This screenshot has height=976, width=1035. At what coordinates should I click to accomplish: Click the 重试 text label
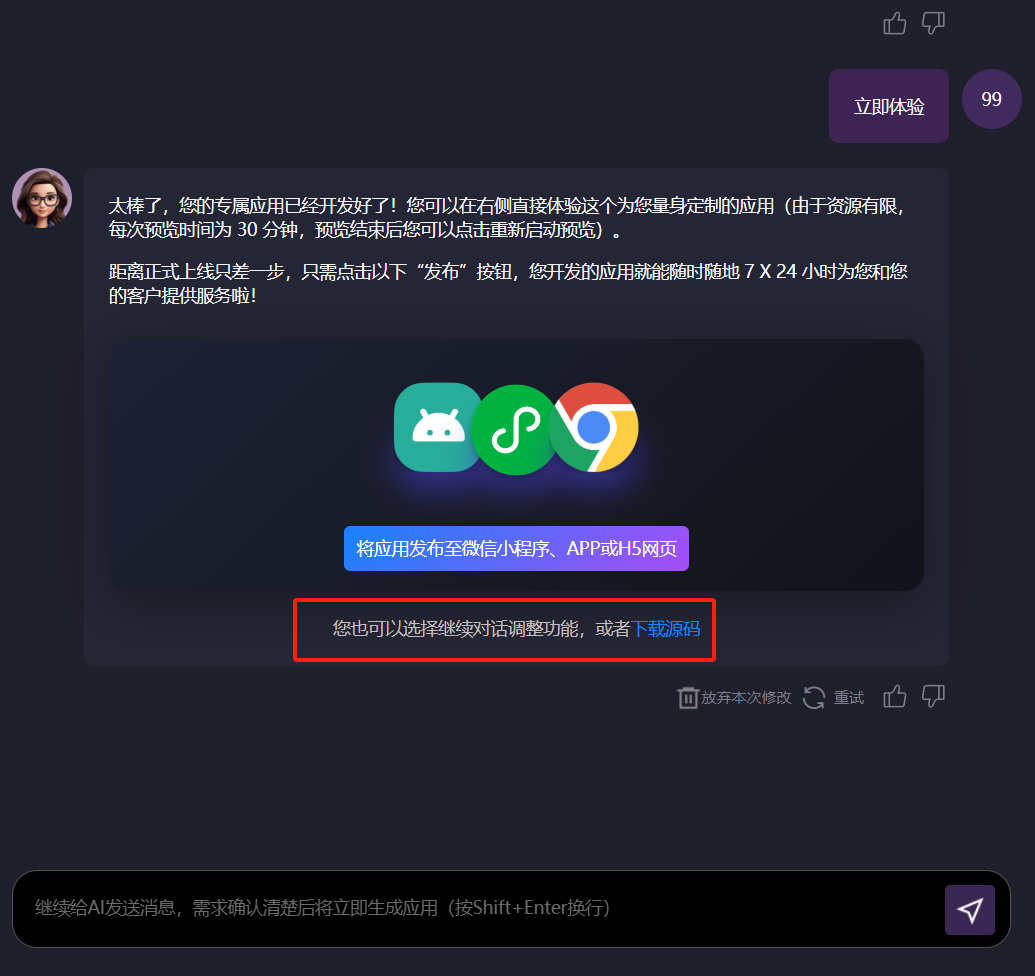(849, 698)
